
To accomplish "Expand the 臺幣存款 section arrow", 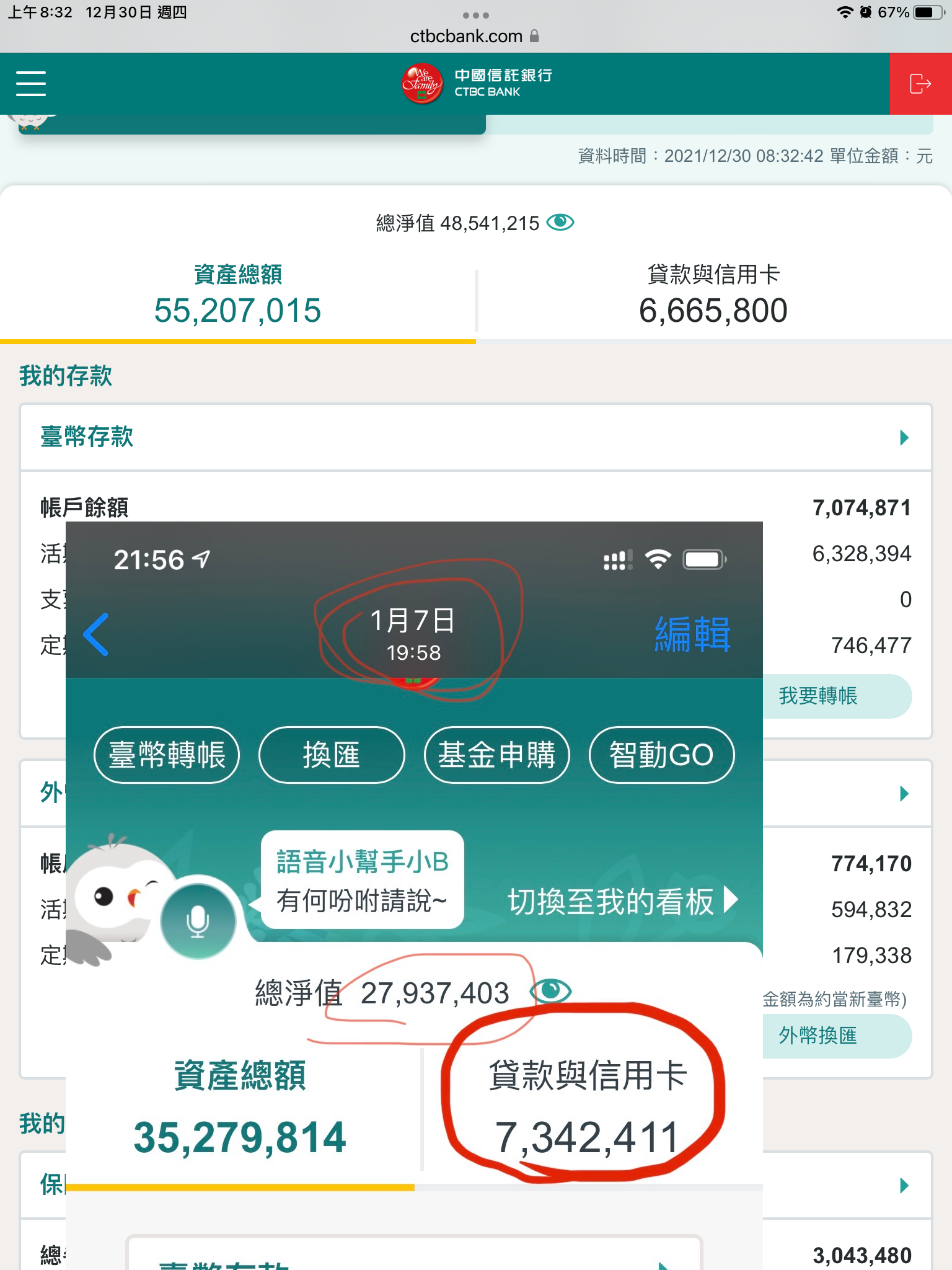I will [x=904, y=438].
